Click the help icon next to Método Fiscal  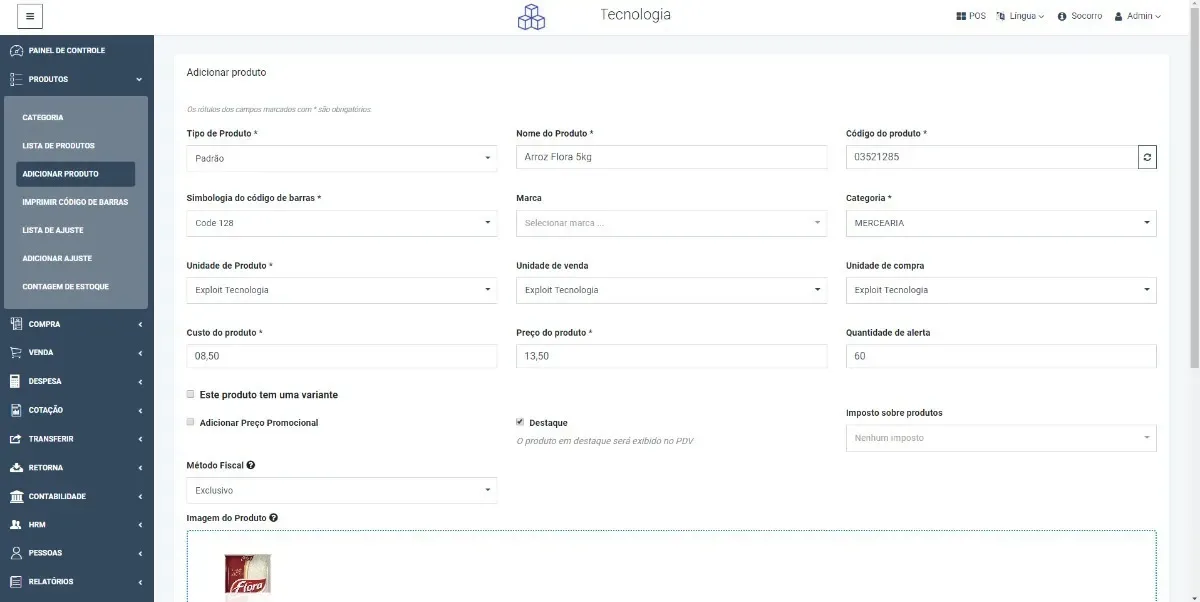251,465
